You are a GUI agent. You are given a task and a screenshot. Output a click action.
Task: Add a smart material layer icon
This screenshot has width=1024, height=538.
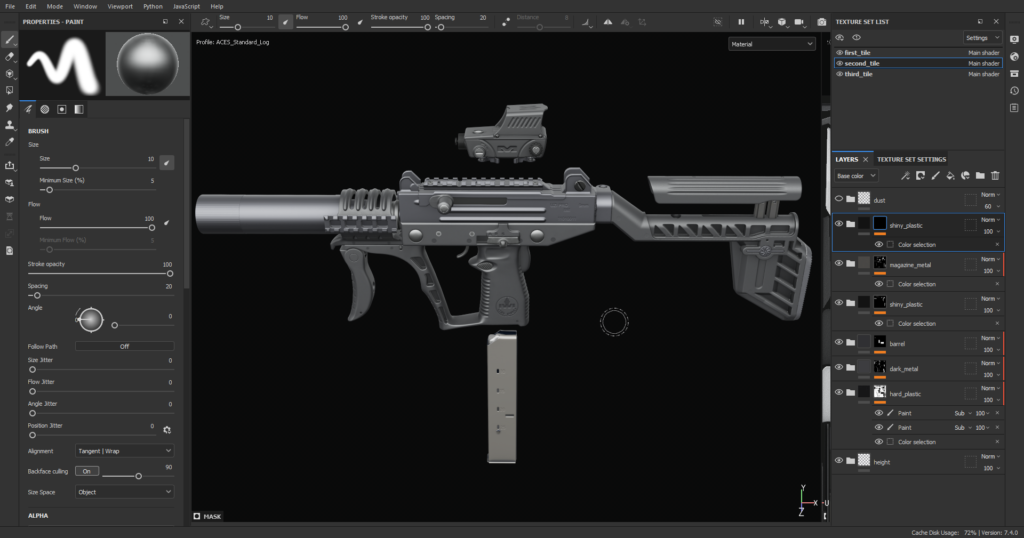point(965,176)
